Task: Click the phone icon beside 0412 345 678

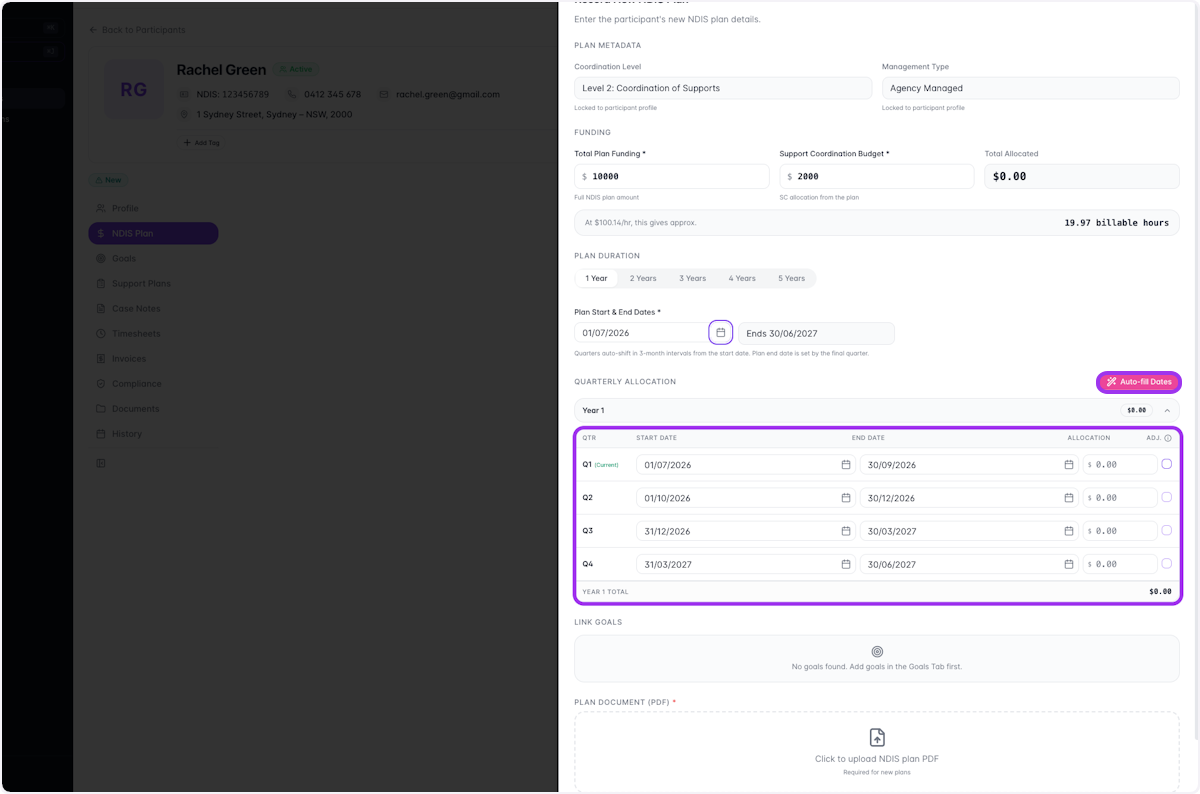Action: pos(292,94)
